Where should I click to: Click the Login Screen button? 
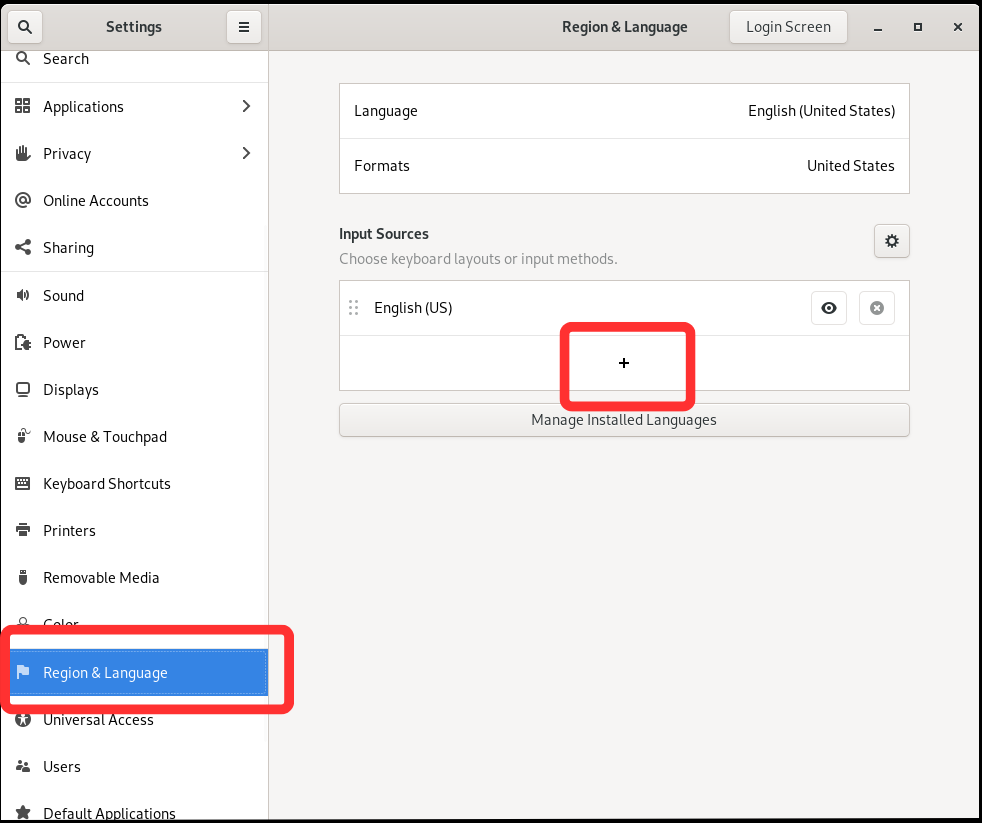coord(787,27)
